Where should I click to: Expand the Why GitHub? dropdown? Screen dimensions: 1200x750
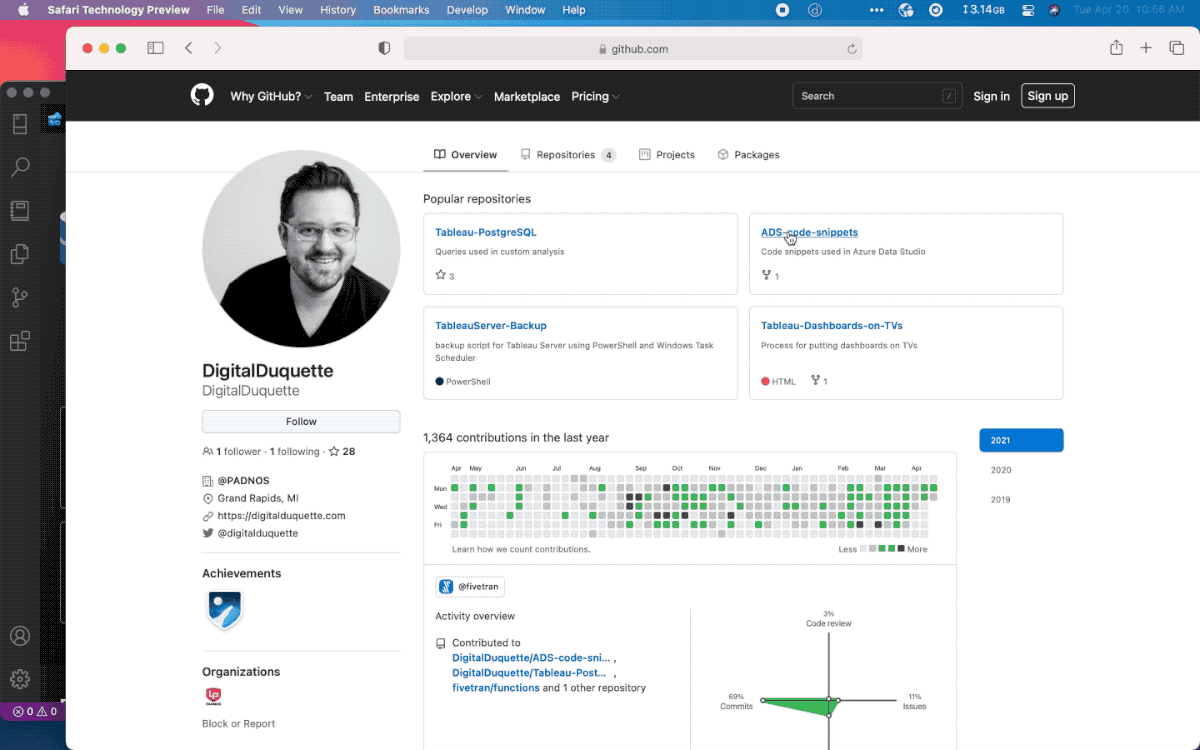pos(271,96)
